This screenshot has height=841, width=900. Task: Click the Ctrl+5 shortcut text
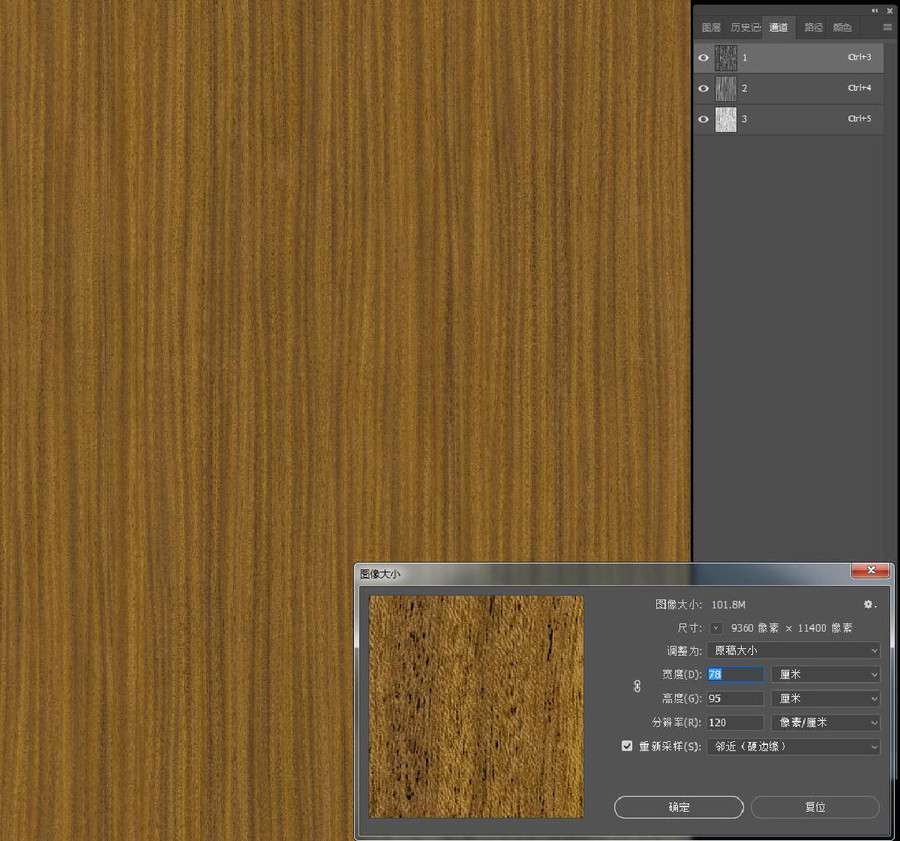[859, 119]
